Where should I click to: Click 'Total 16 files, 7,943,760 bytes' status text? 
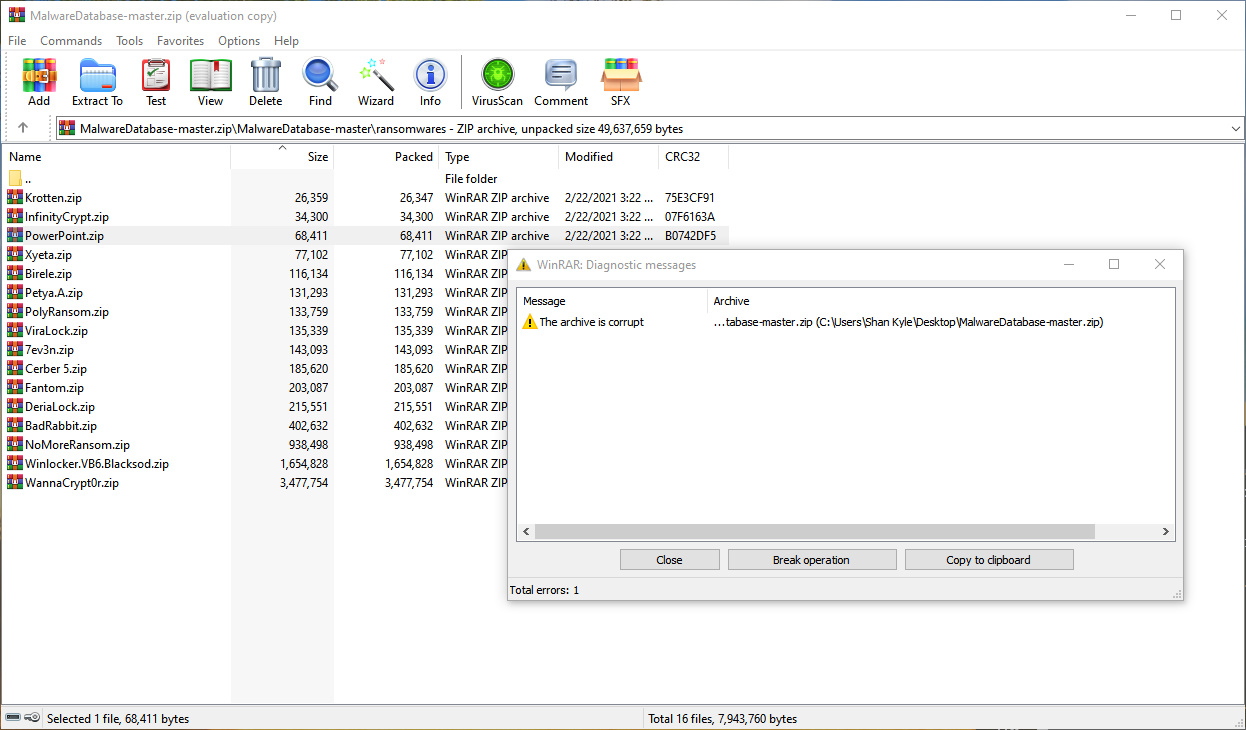pyautogui.click(x=722, y=718)
